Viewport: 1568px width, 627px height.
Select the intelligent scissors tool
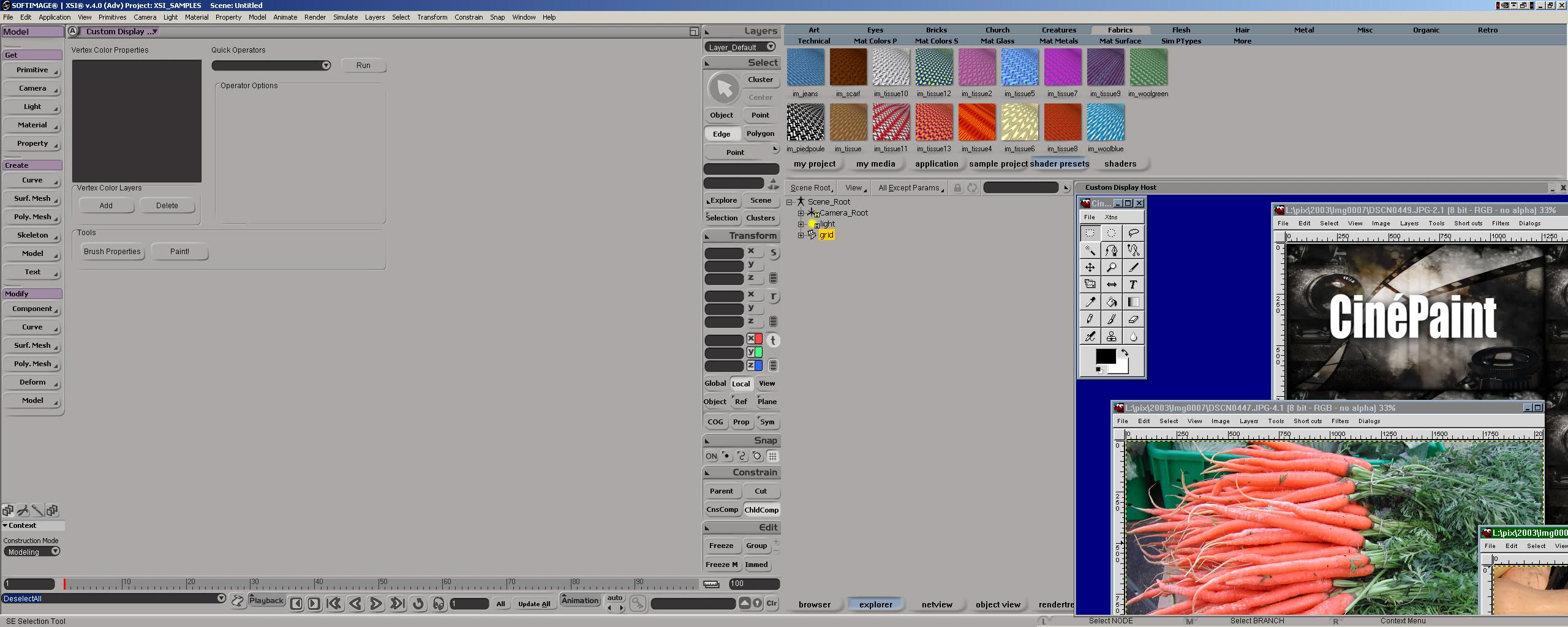coord(1133,250)
